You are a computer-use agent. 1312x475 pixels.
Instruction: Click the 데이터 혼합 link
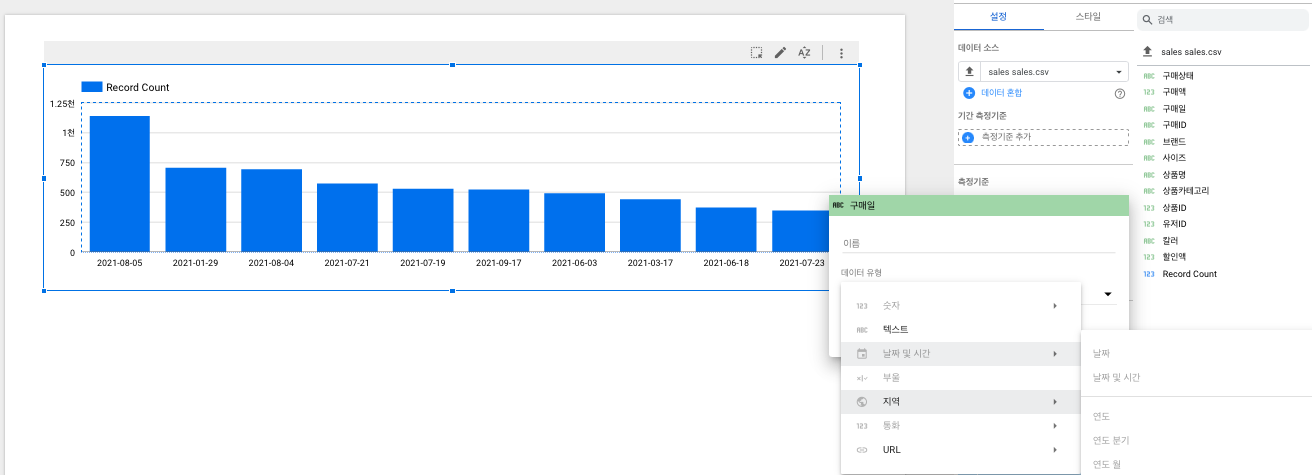(x=1001, y=93)
